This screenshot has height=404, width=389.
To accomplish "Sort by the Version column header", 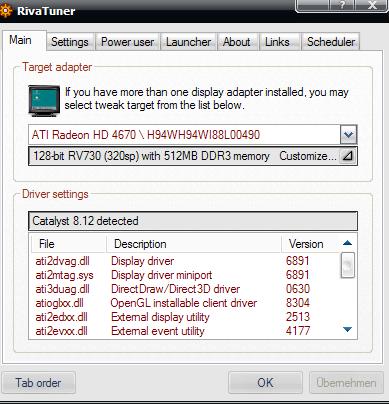I will pos(310,244).
